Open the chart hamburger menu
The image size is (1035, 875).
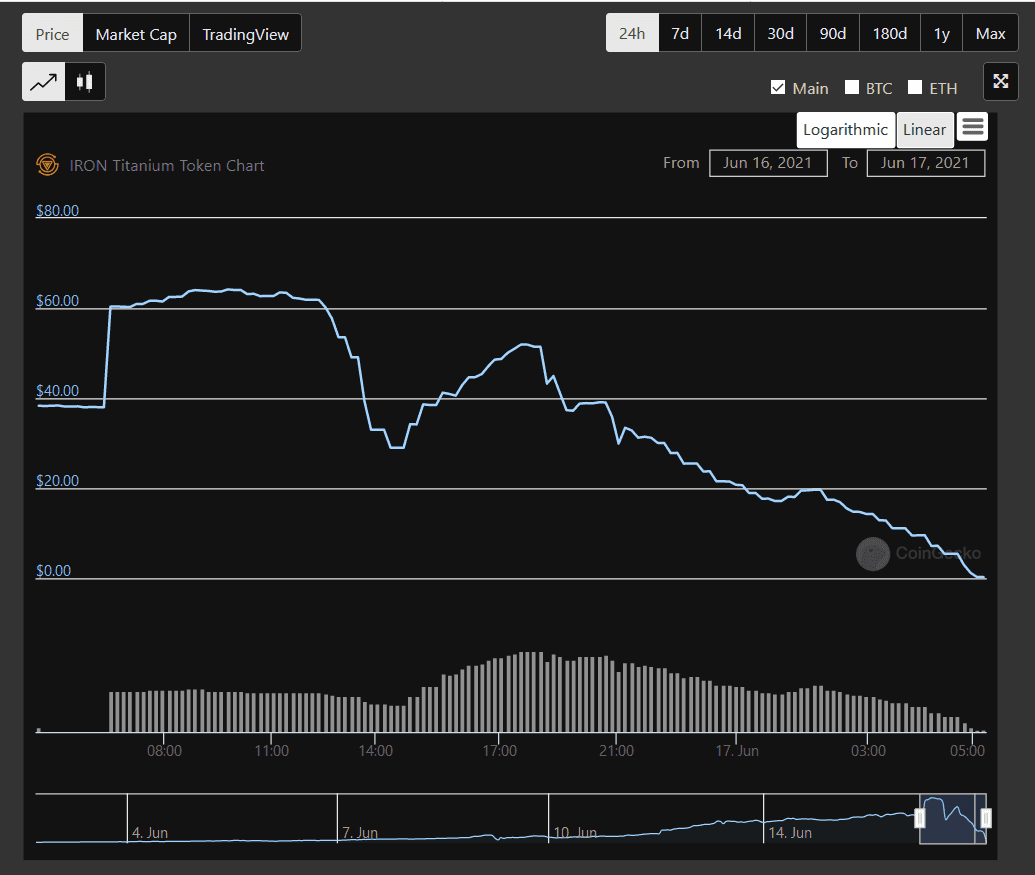coord(972,127)
